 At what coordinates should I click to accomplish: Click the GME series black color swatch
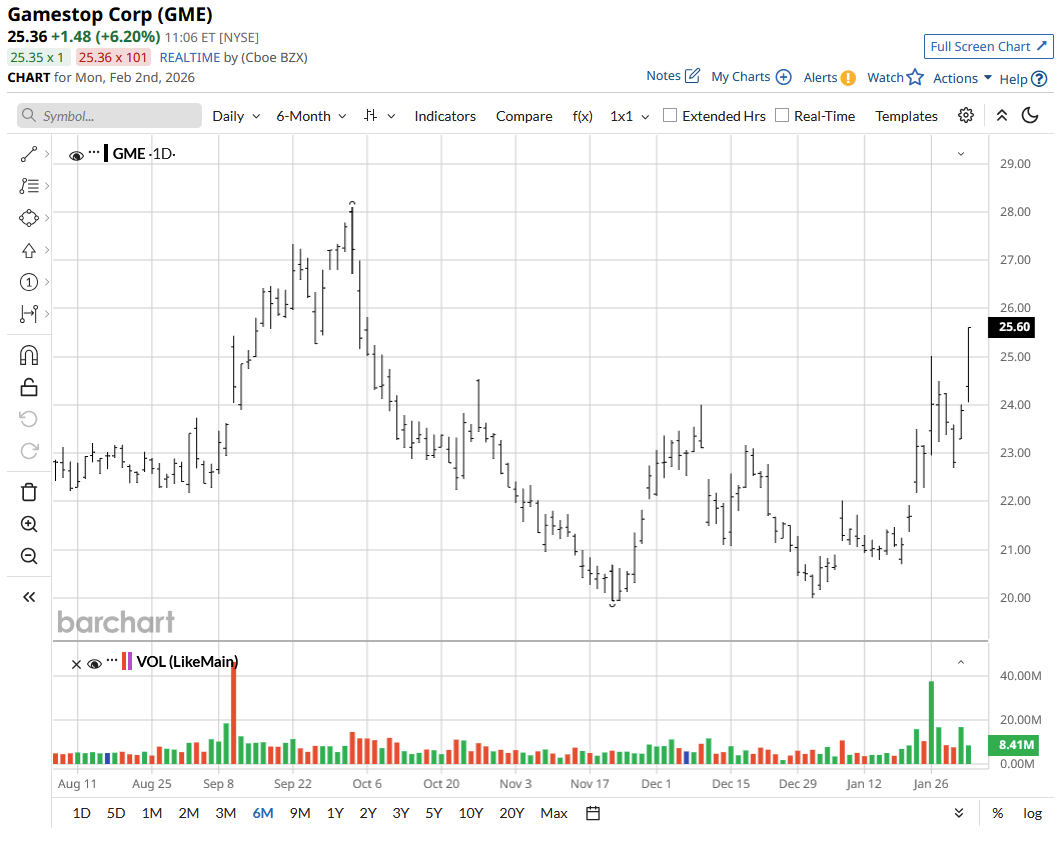coord(107,153)
